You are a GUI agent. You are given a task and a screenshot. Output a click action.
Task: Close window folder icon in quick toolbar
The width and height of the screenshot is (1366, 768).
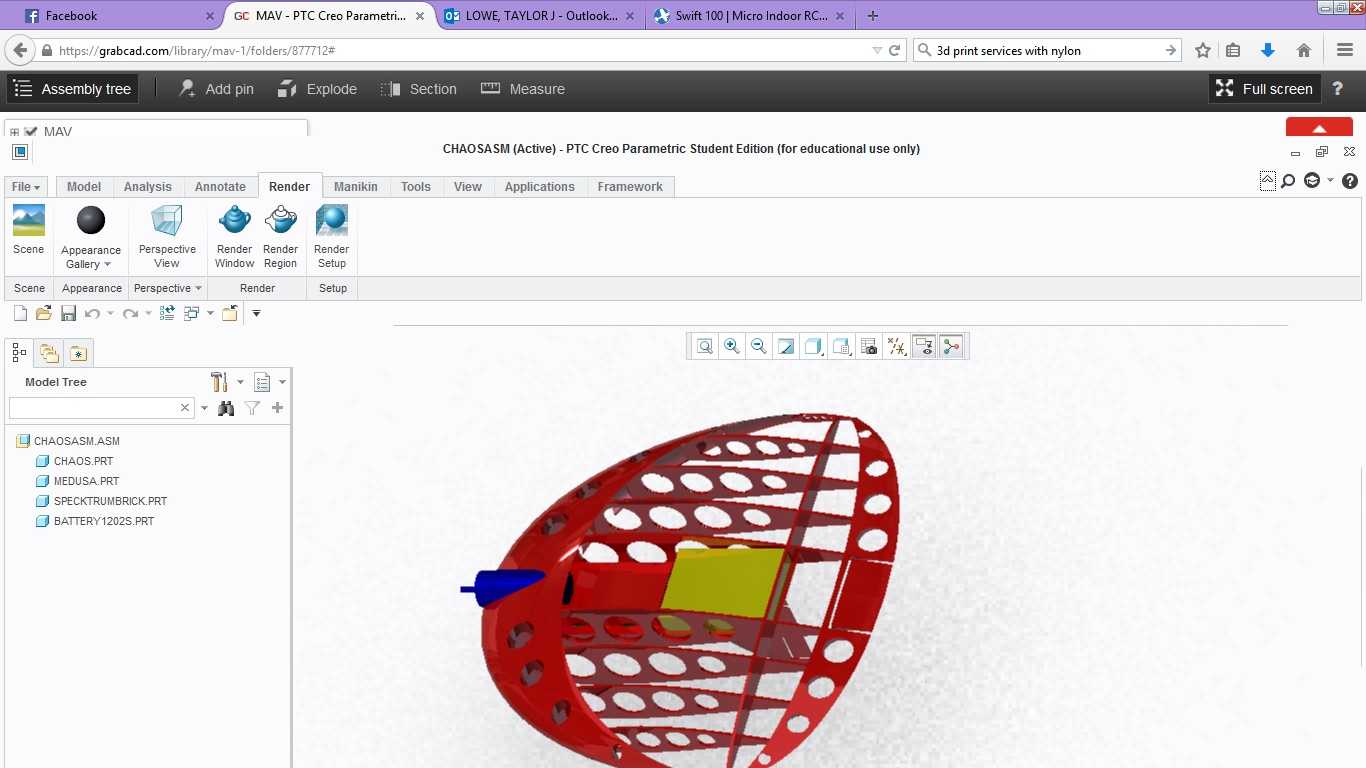pyautogui.click(x=230, y=313)
